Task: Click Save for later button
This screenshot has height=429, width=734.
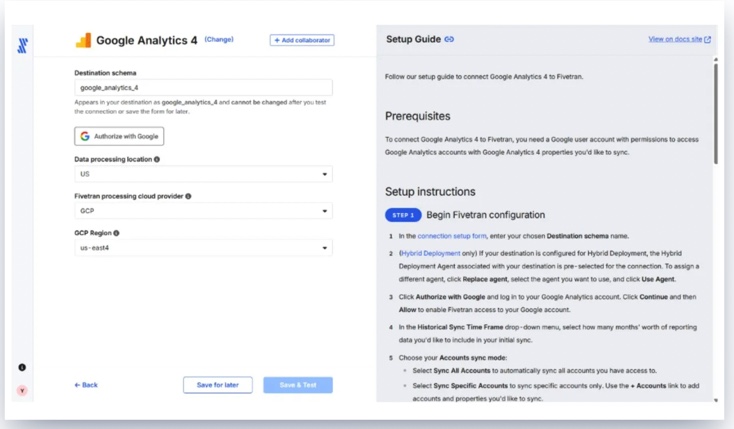Action: (x=218, y=385)
